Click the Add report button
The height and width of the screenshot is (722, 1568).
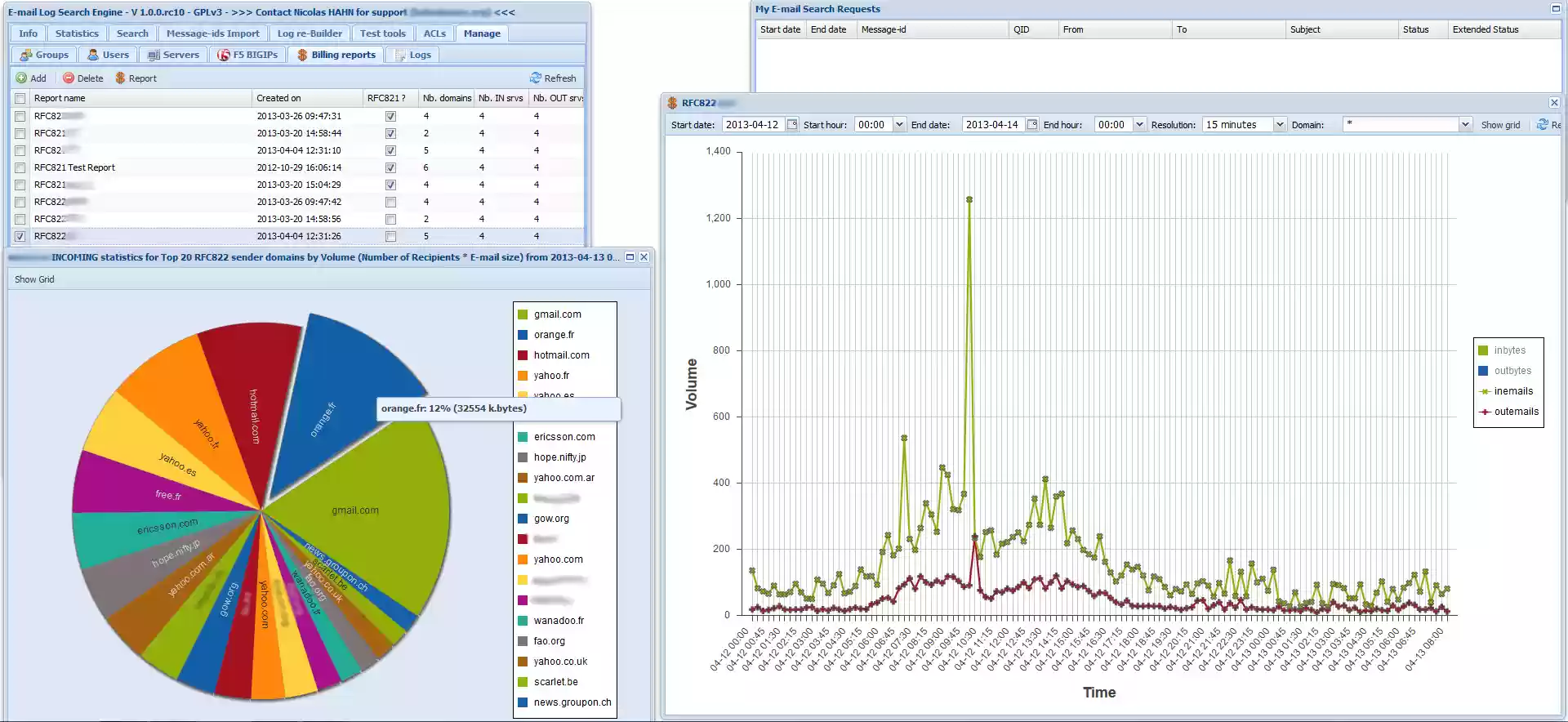31,78
